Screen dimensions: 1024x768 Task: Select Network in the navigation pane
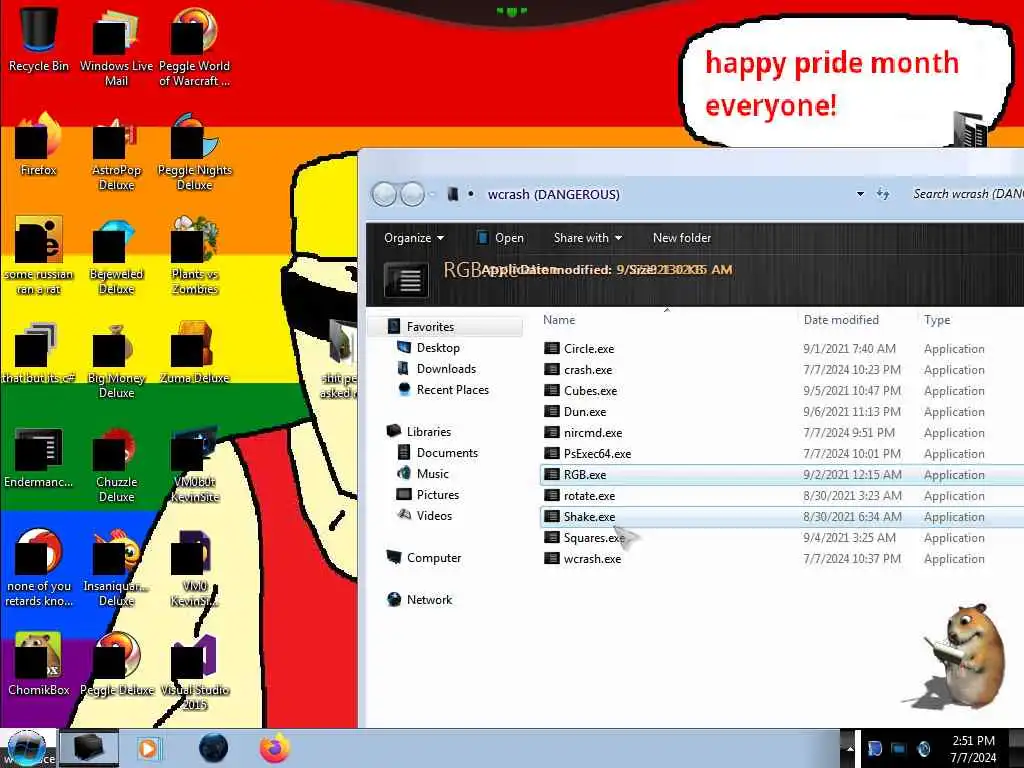click(429, 600)
